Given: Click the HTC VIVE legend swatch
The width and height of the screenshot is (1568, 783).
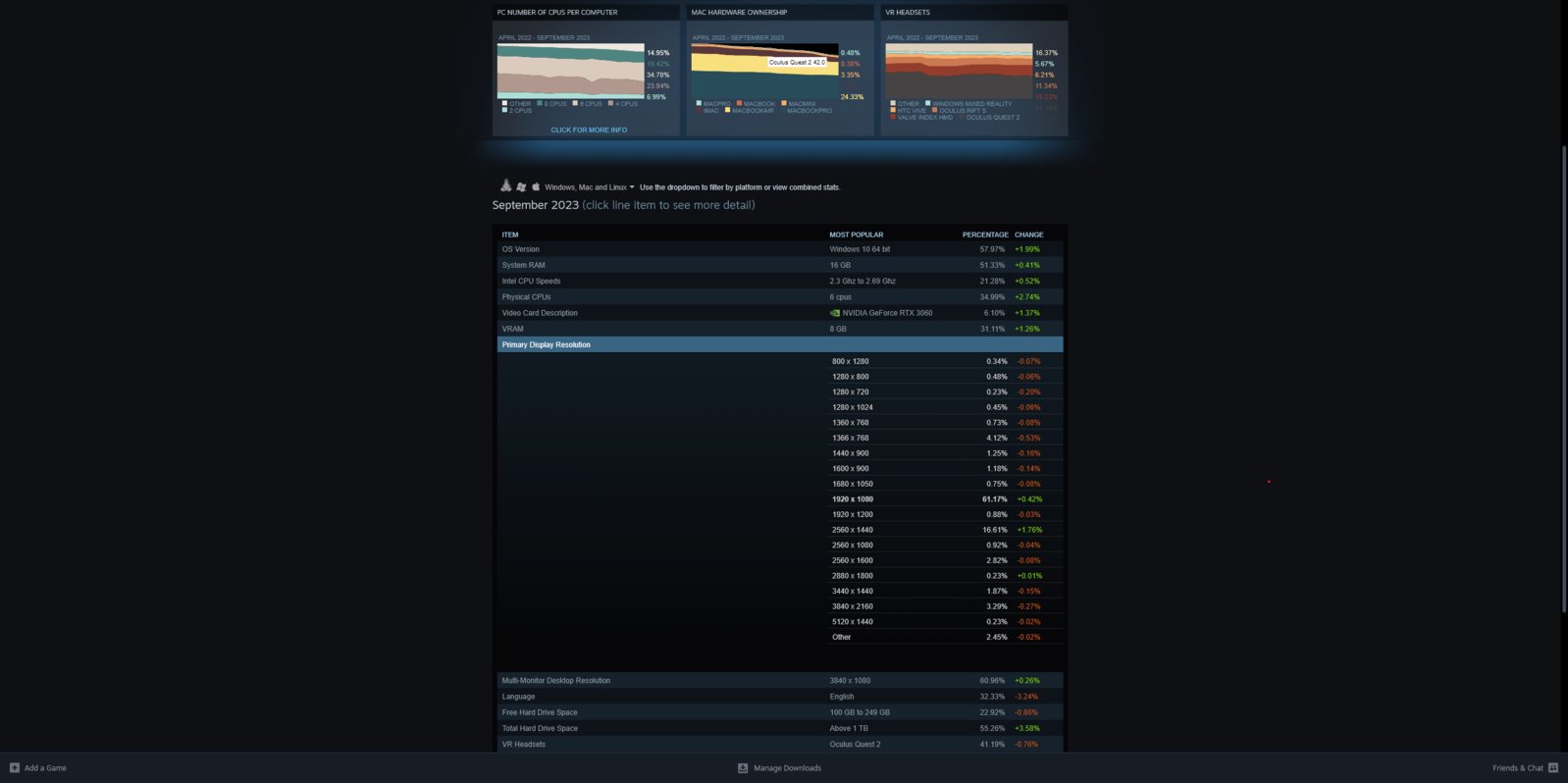Looking at the screenshot, I should 893,110.
